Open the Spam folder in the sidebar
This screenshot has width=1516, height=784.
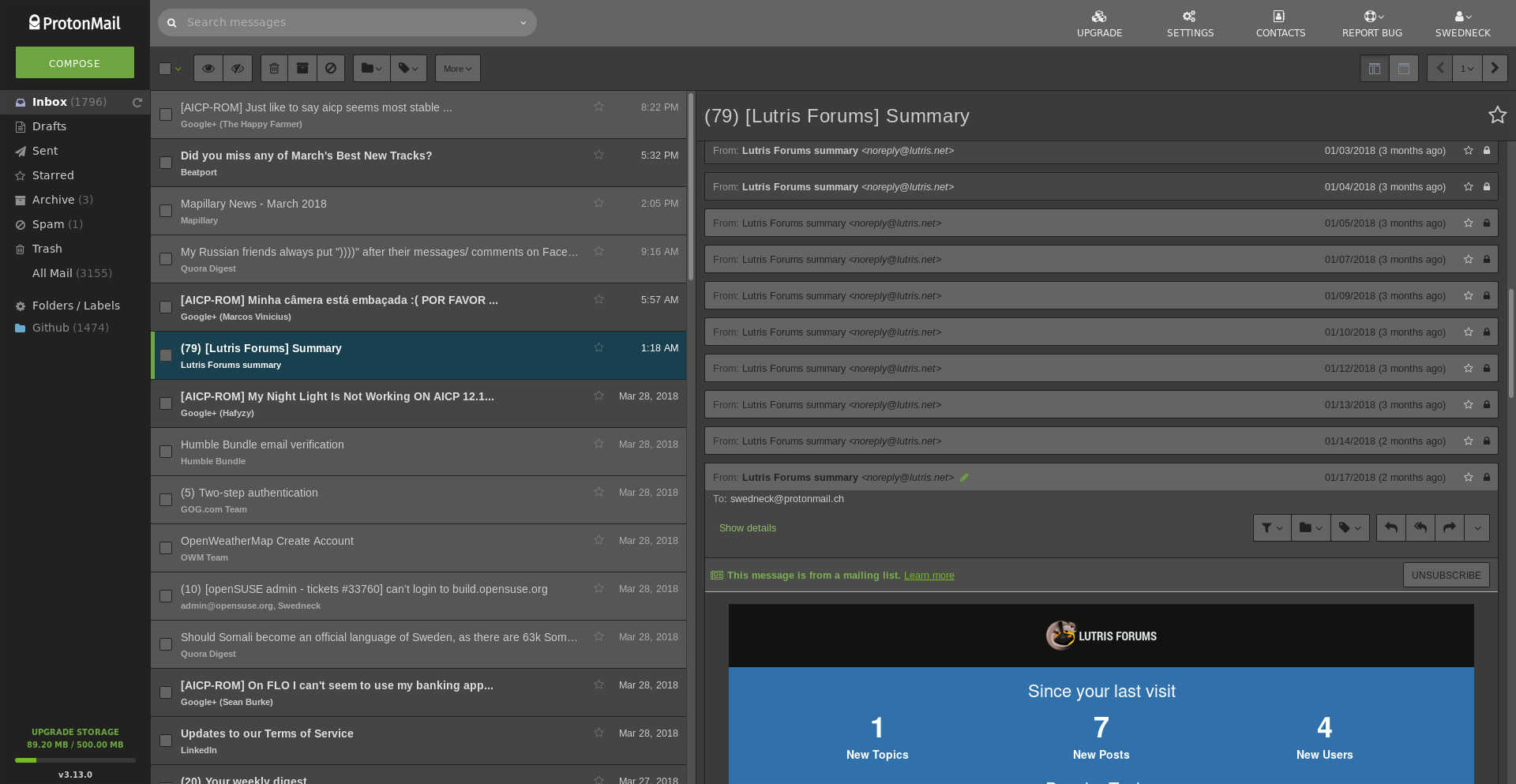pos(46,224)
